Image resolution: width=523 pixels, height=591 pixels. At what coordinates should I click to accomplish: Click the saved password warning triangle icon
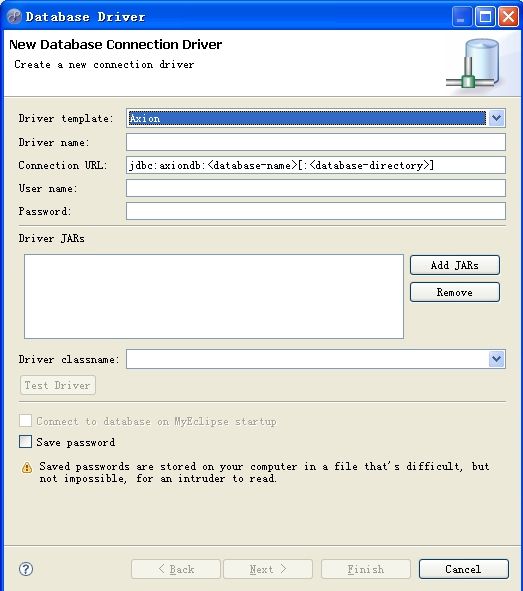(27, 468)
